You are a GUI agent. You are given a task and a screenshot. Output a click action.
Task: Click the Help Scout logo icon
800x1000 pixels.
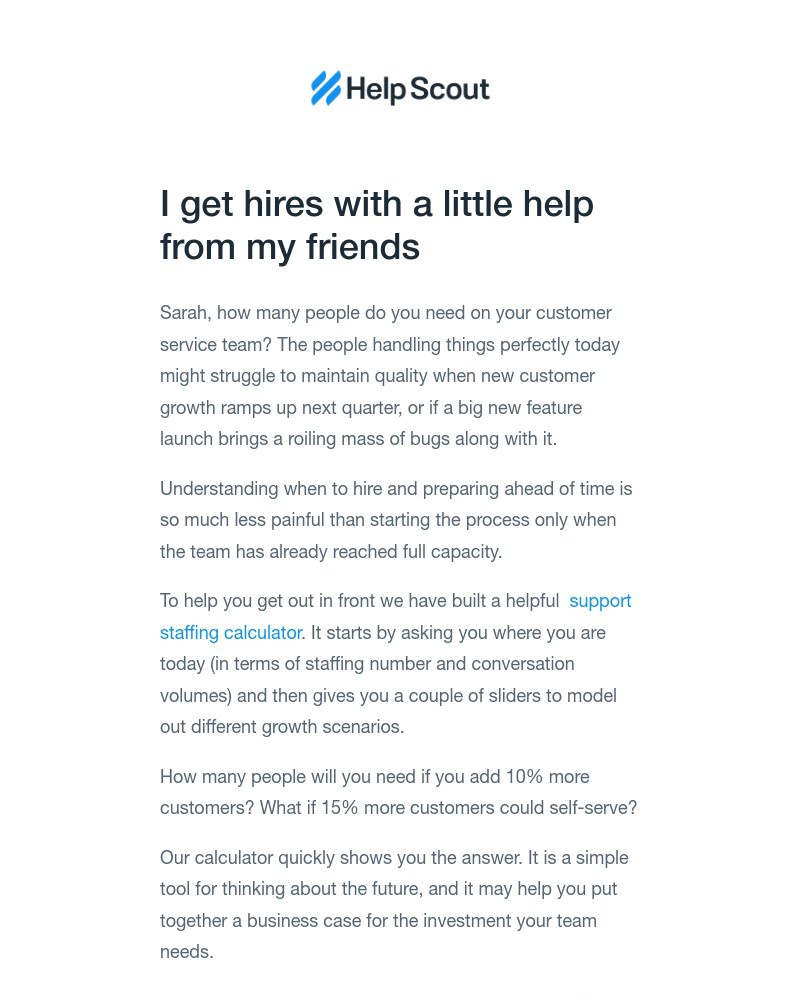(x=326, y=89)
